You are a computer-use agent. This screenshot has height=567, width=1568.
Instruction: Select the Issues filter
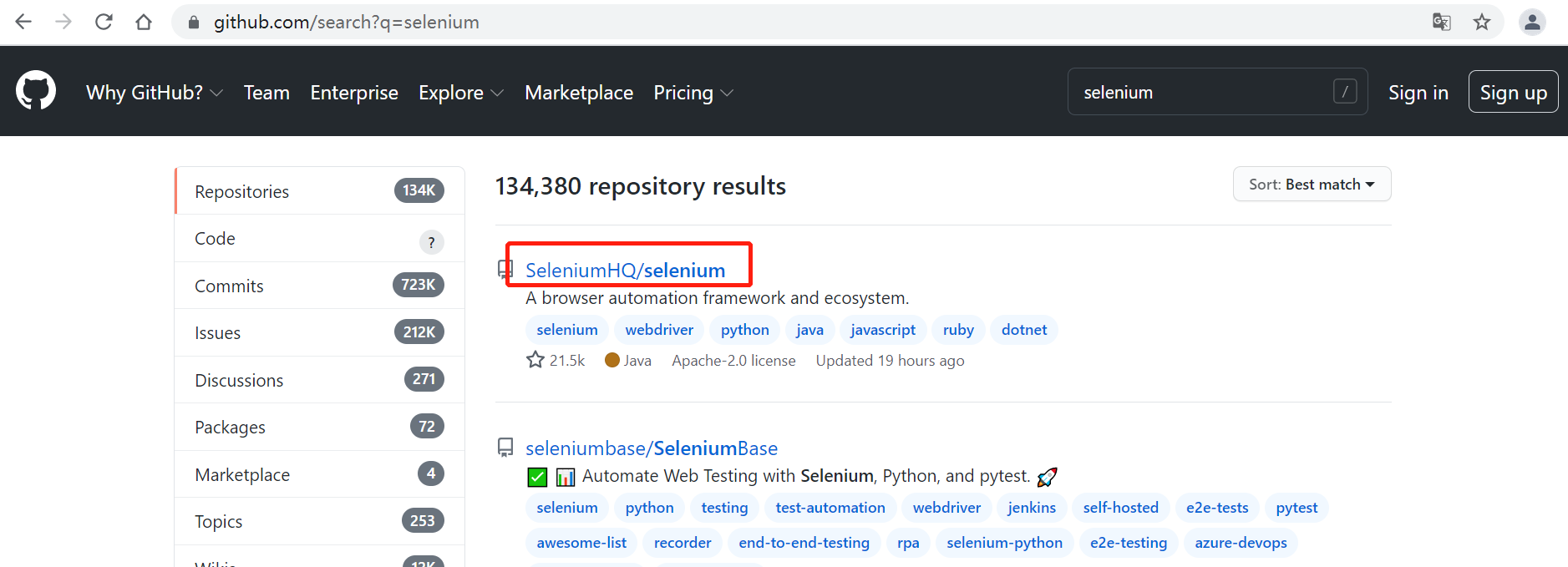coord(319,332)
